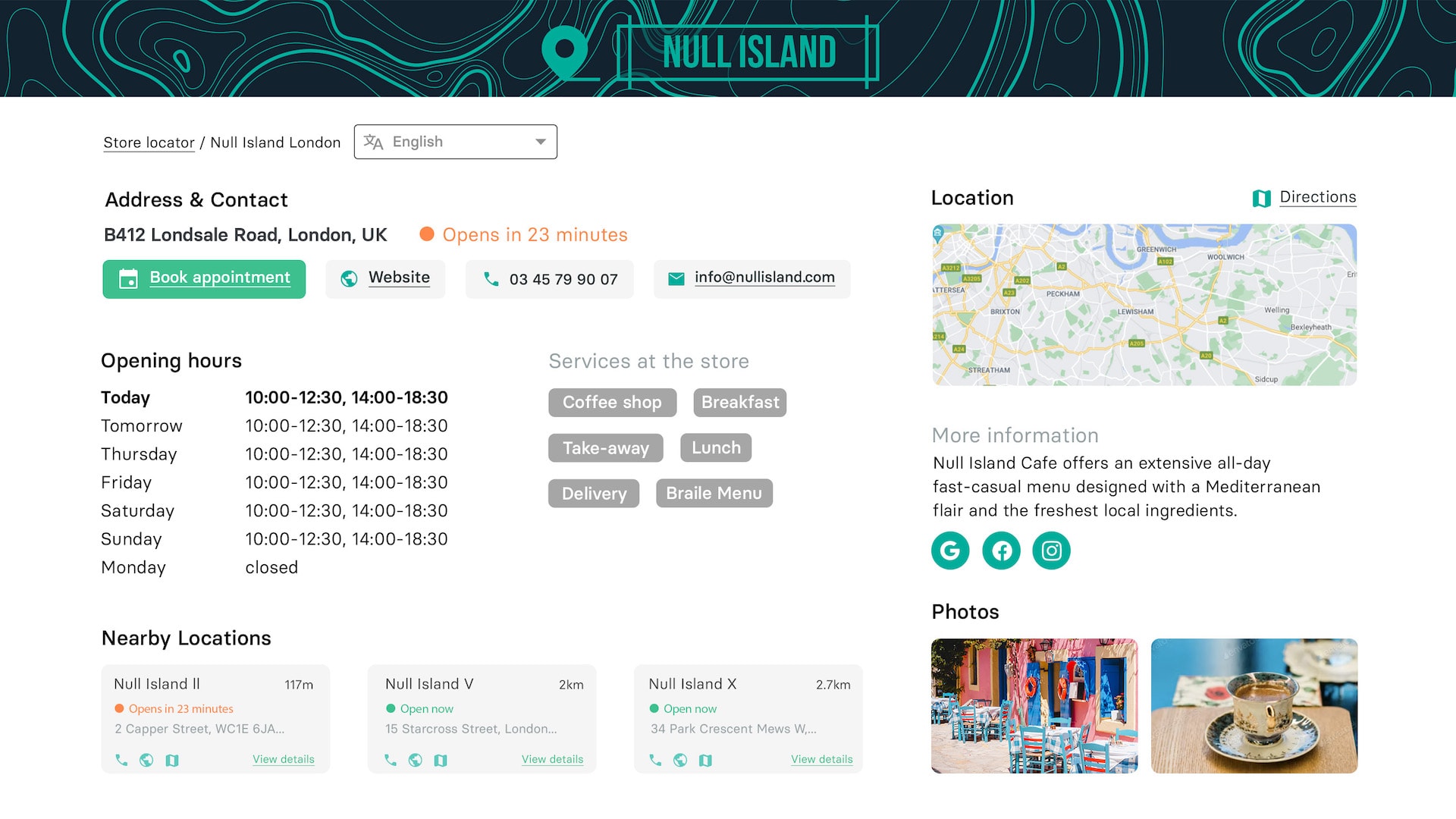The width and height of the screenshot is (1456, 819).
Task: Click the London location map
Action: coord(1144,304)
